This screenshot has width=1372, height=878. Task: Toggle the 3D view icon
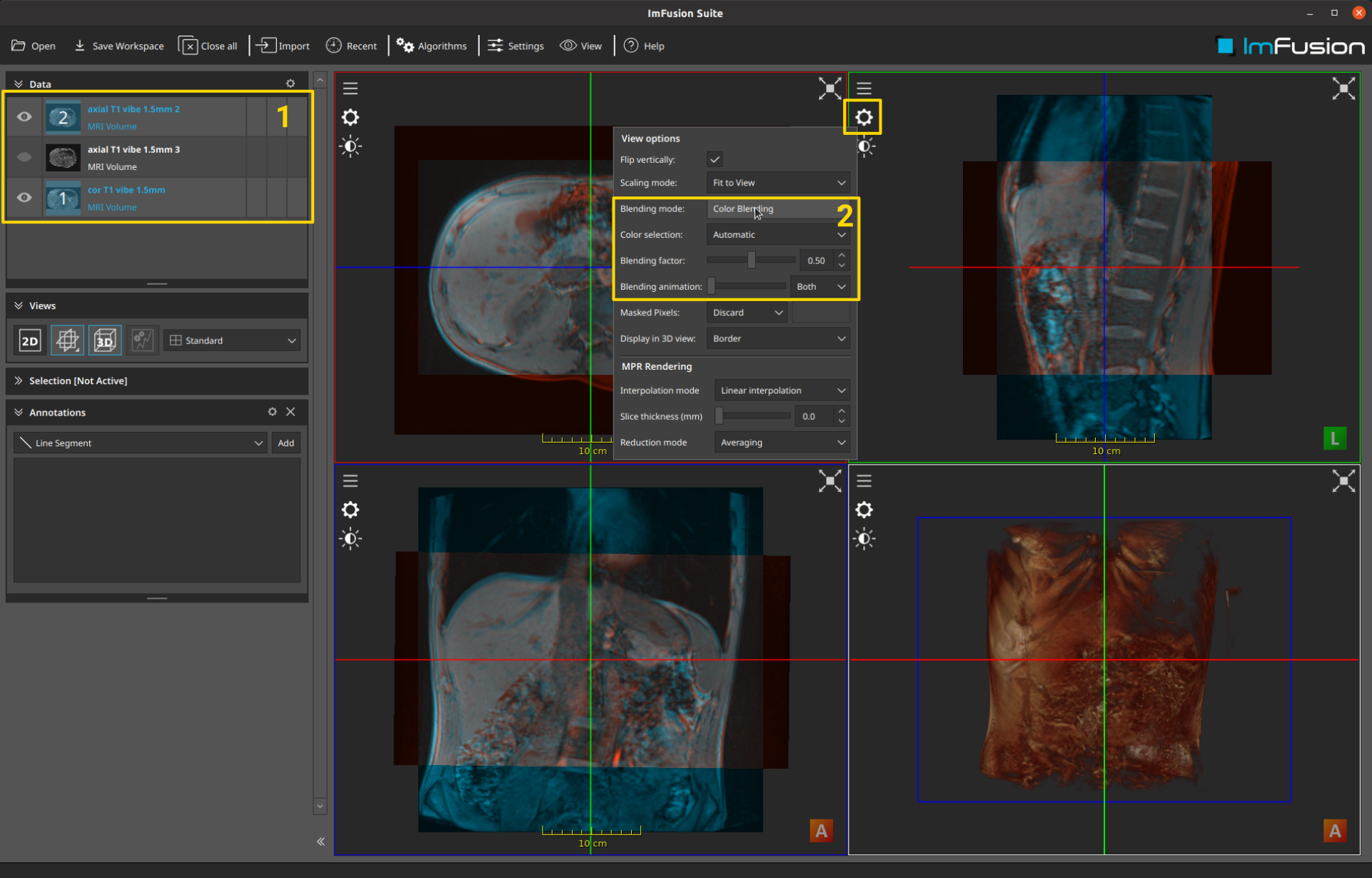pyautogui.click(x=105, y=340)
